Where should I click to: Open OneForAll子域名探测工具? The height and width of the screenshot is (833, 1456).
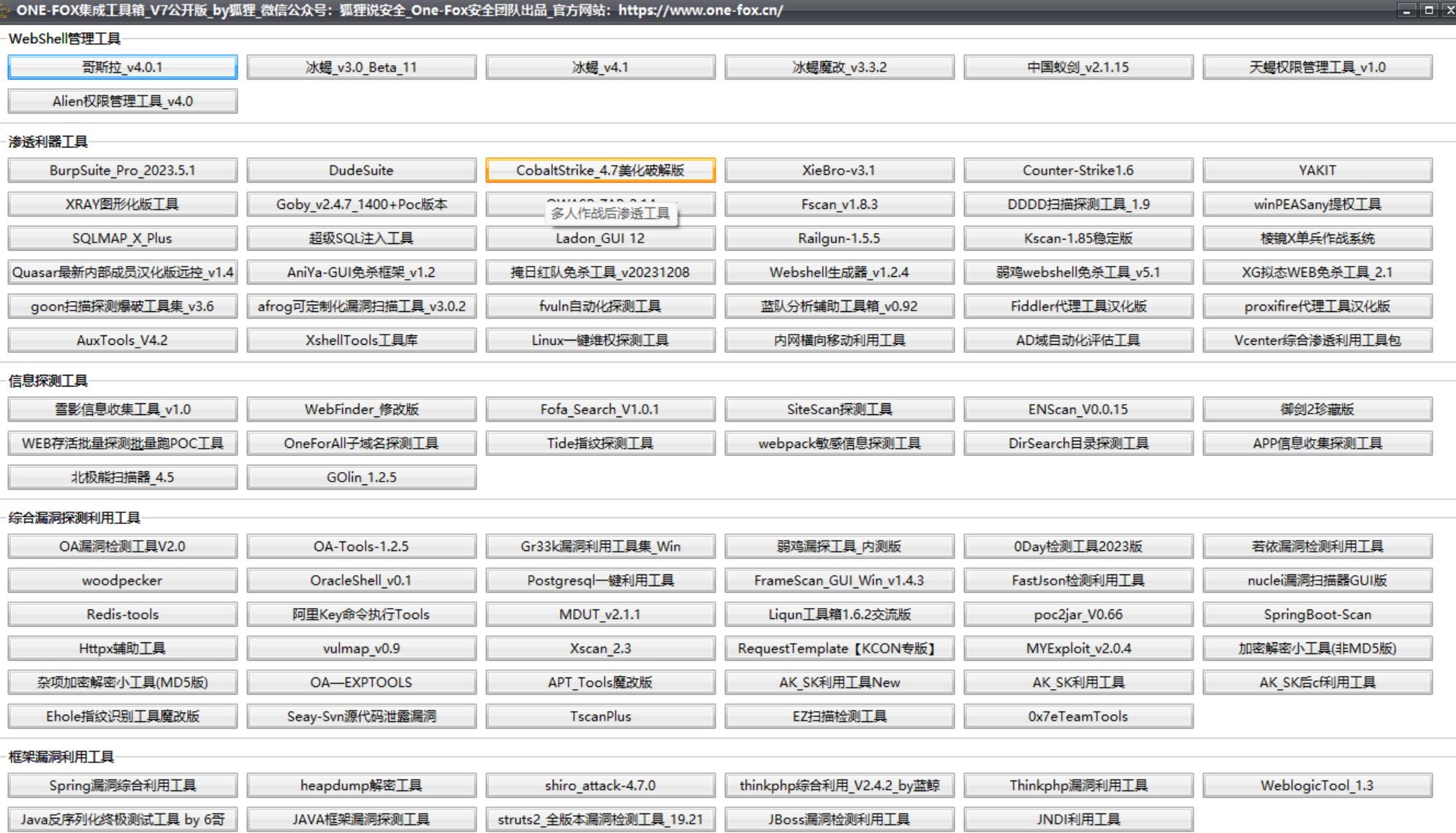pyautogui.click(x=361, y=444)
